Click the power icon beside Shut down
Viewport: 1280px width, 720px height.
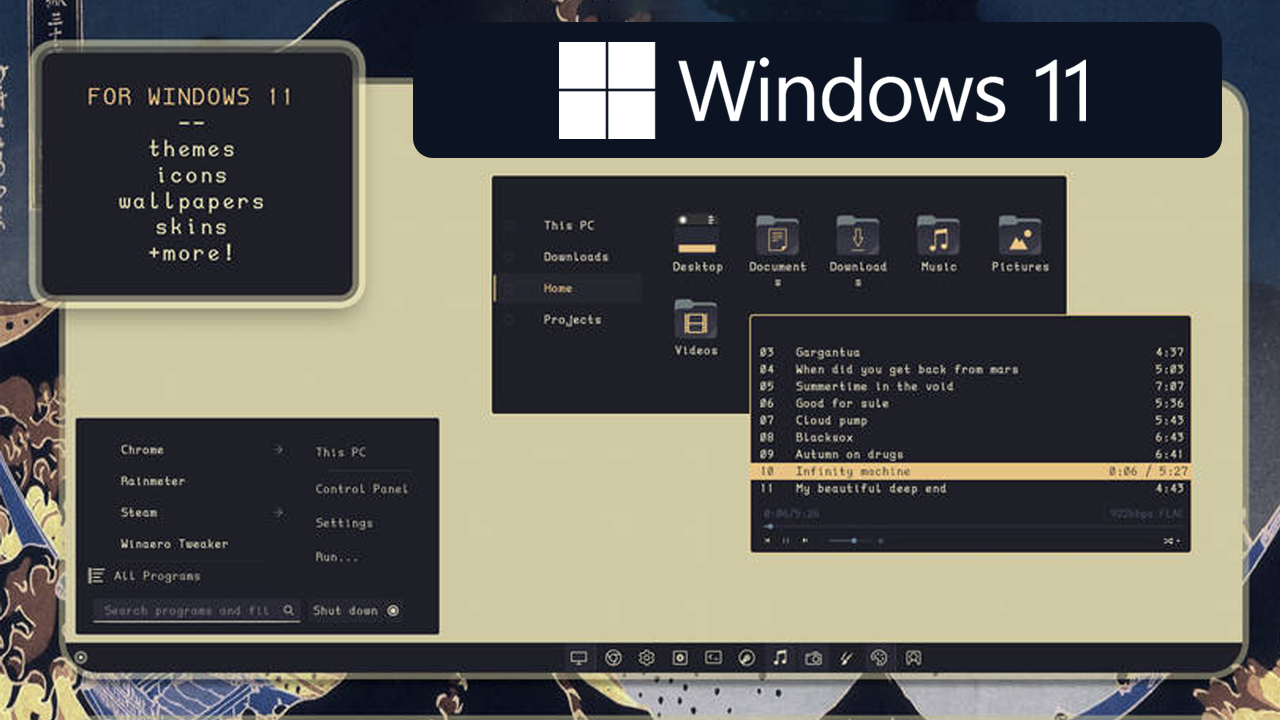[x=393, y=610]
